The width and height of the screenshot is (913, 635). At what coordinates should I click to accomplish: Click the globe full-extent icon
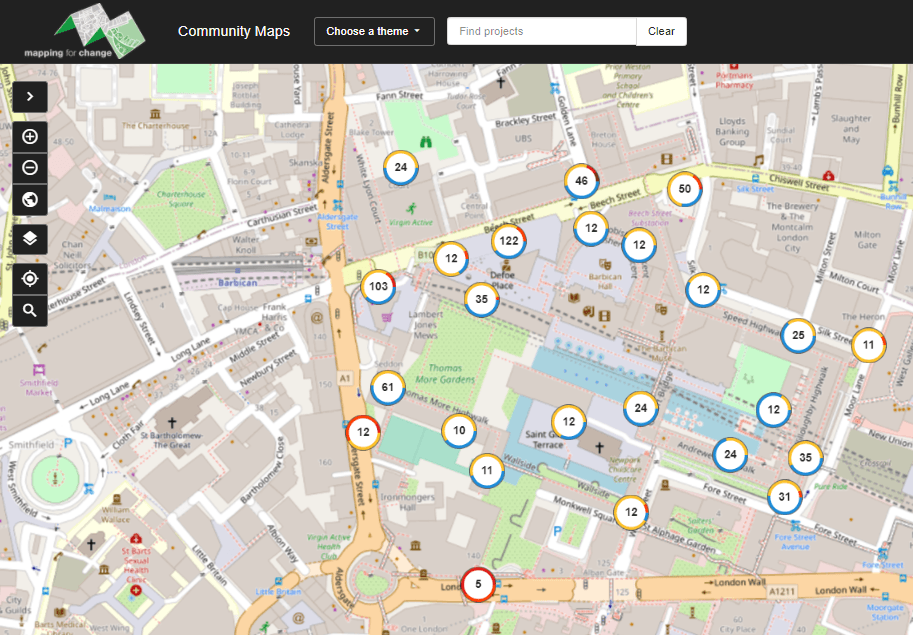(30, 200)
